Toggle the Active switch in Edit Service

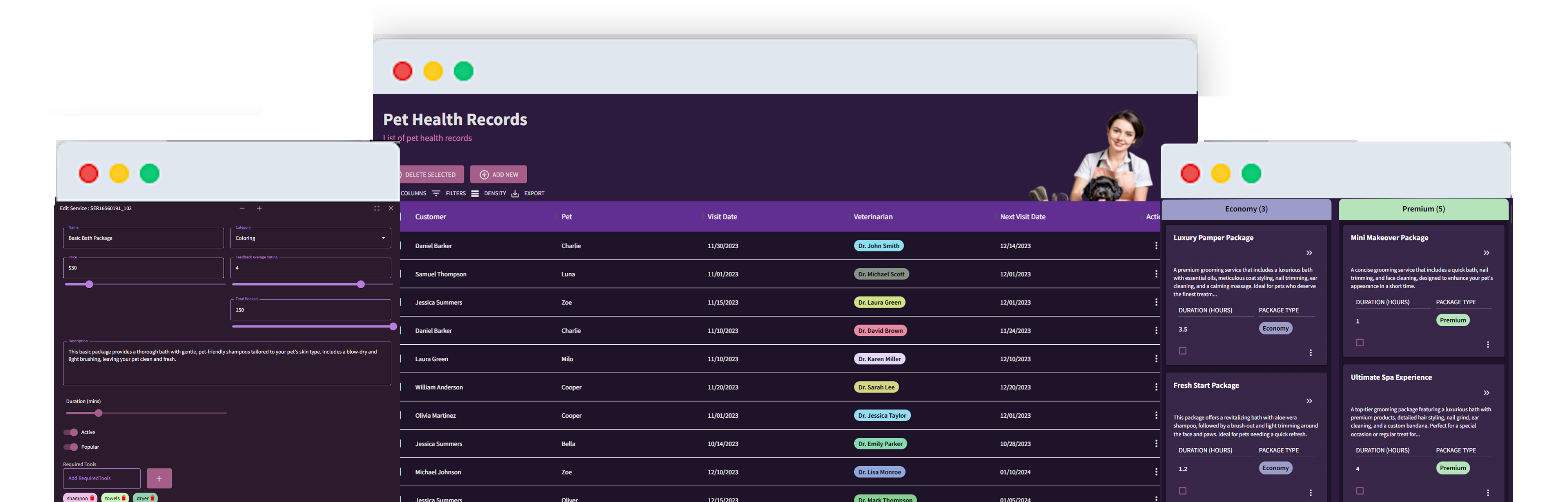tap(71, 433)
